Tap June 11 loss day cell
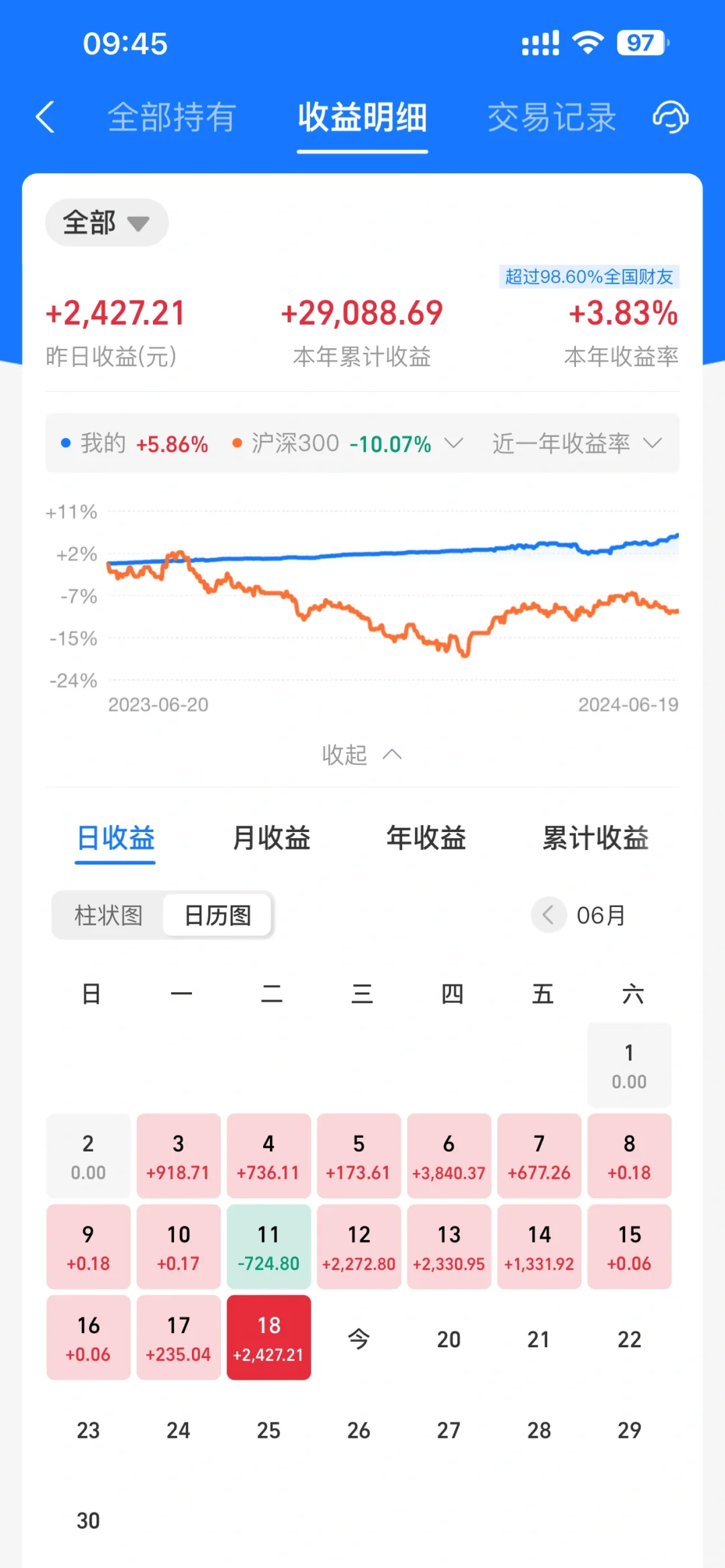This screenshot has width=725, height=1568. (x=269, y=1247)
